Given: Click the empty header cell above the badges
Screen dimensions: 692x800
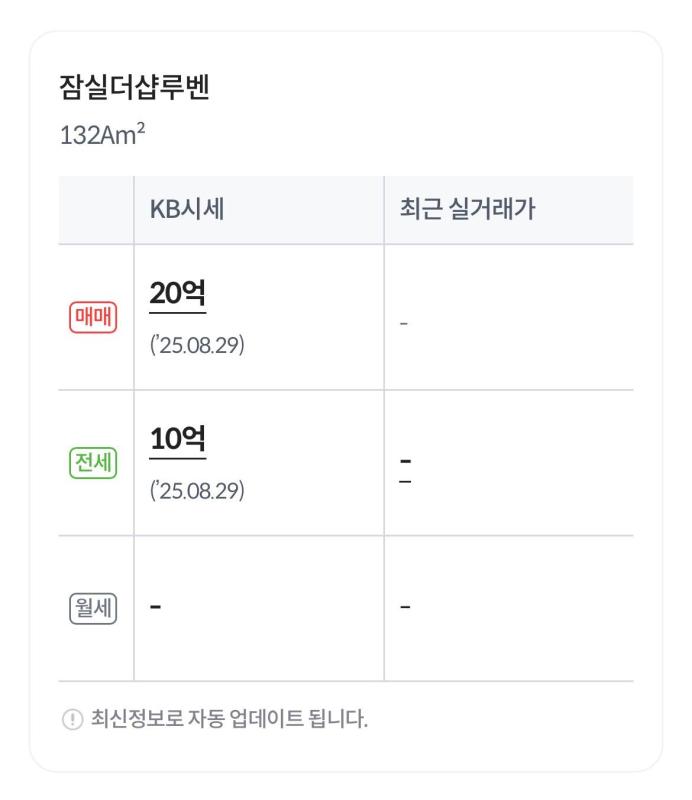Looking at the screenshot, I should [x=96, y=210].
